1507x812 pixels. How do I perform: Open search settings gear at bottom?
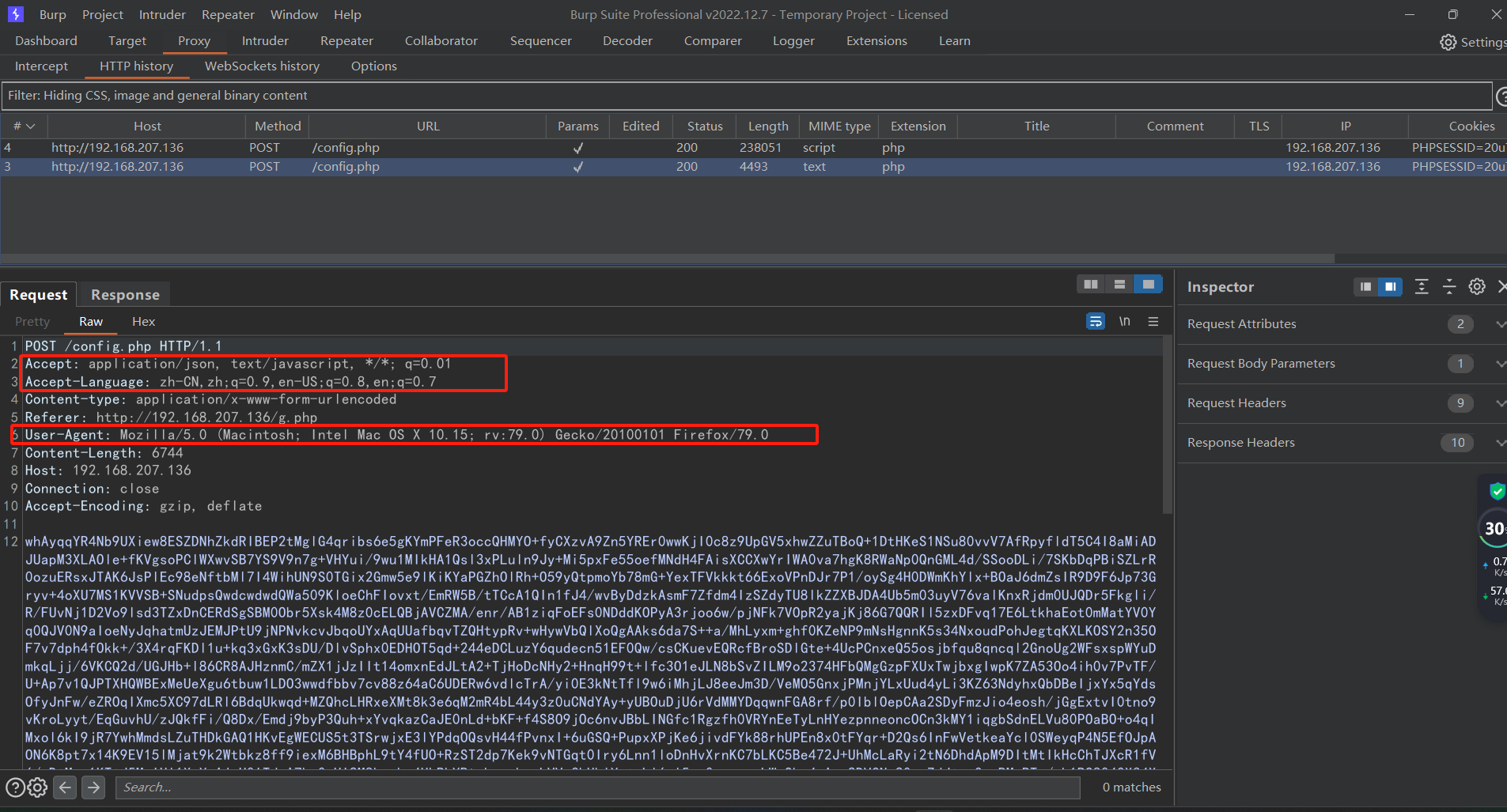(37, 787)
